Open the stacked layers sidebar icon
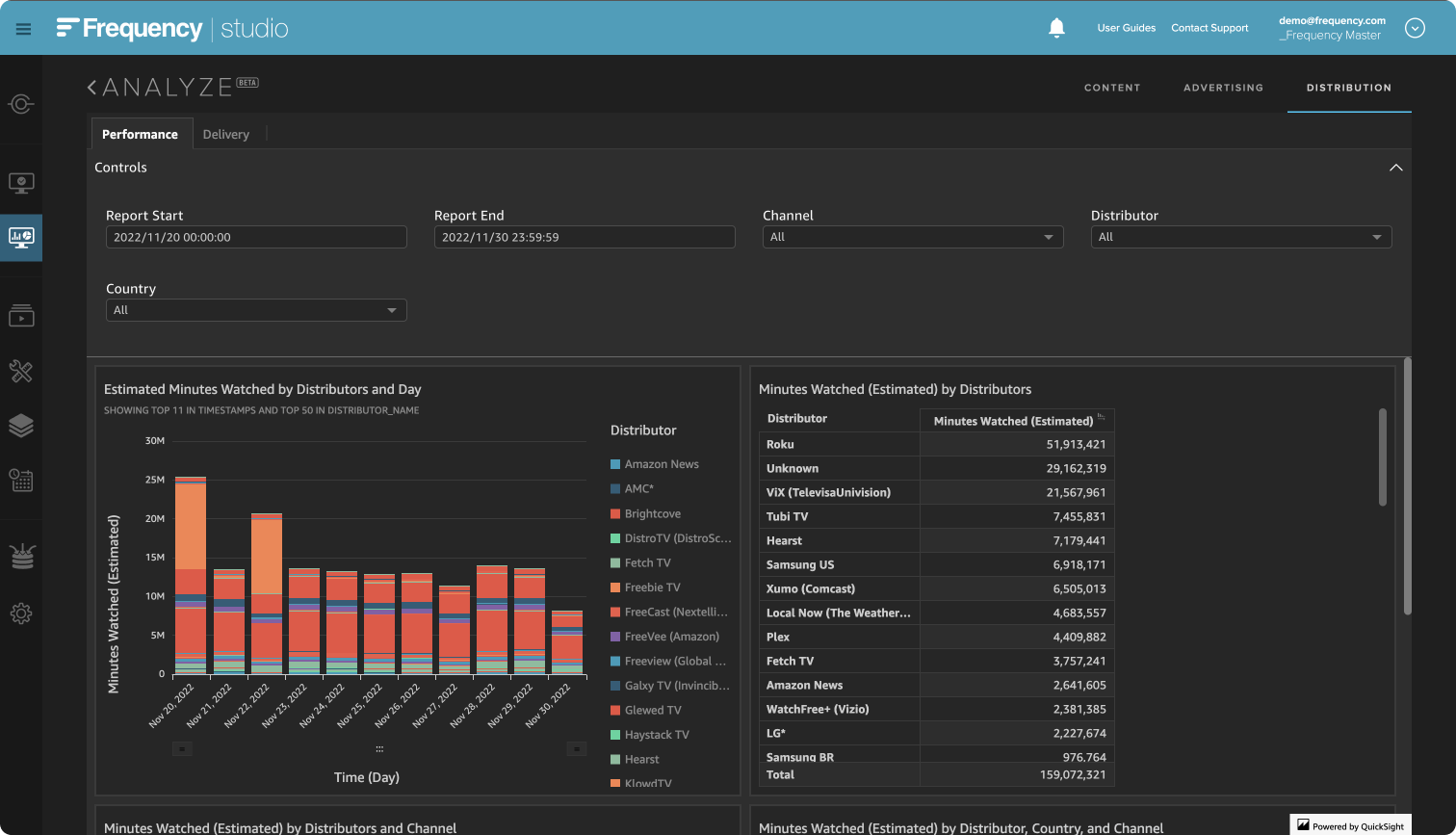1456x835 pixels. coord(21,426)
